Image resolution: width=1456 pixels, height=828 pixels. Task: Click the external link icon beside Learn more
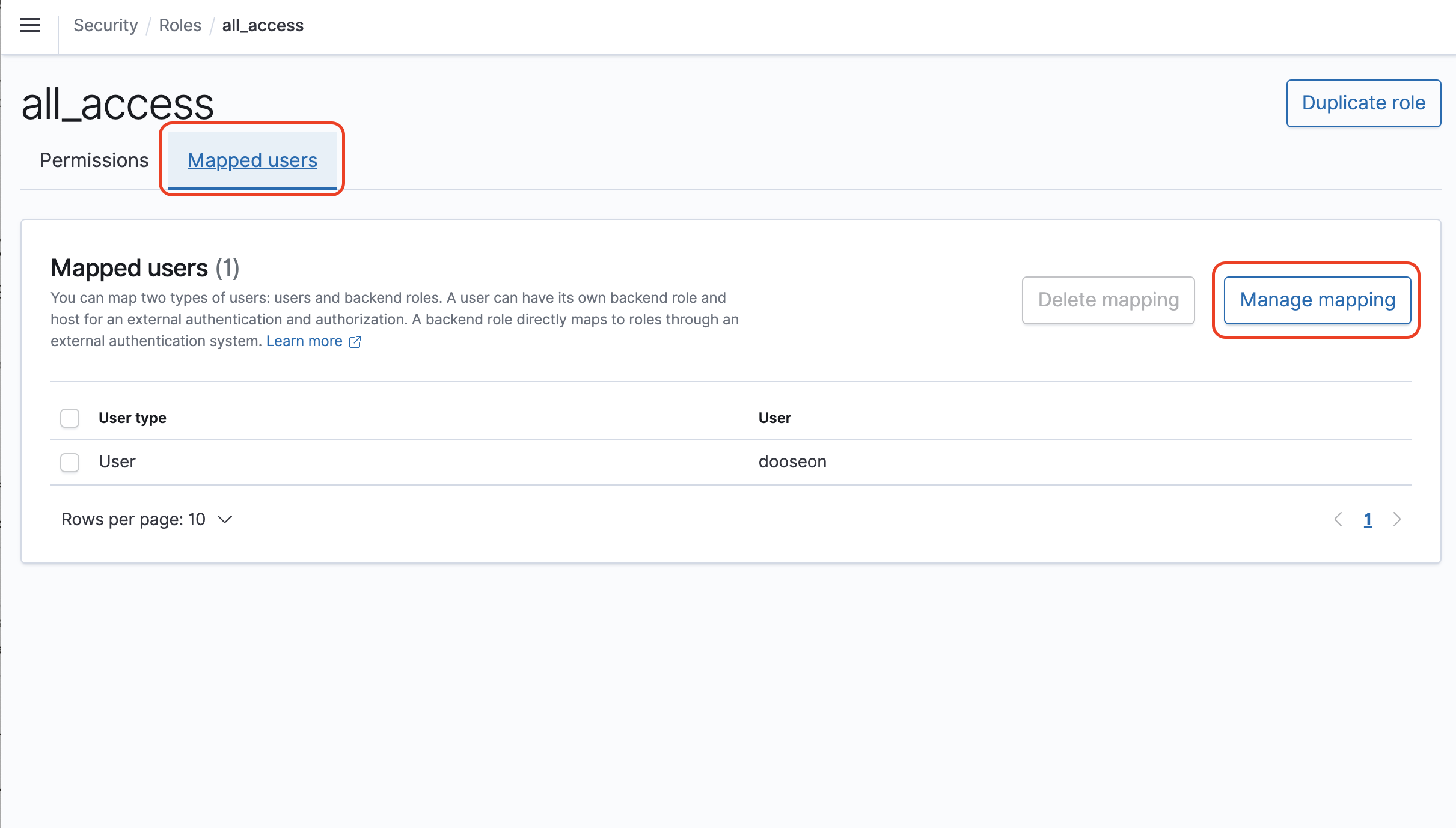tap(355, 342)
